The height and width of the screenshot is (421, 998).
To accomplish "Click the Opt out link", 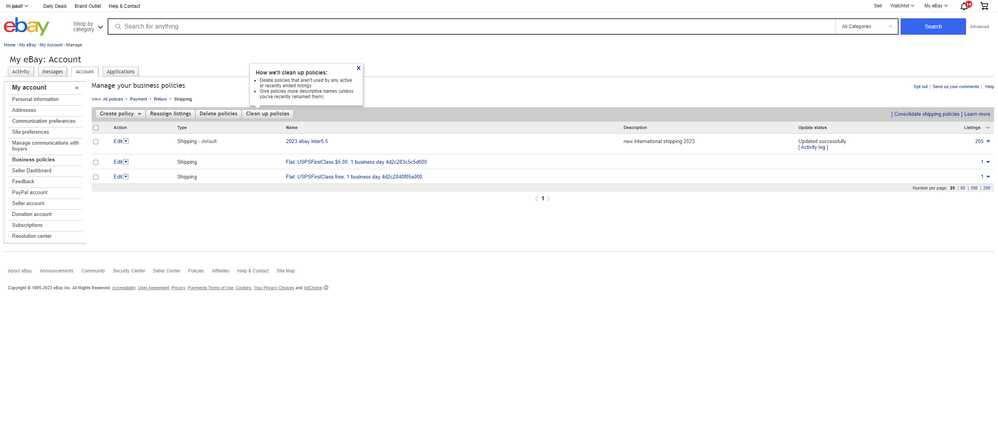I will tap(920, 87).
